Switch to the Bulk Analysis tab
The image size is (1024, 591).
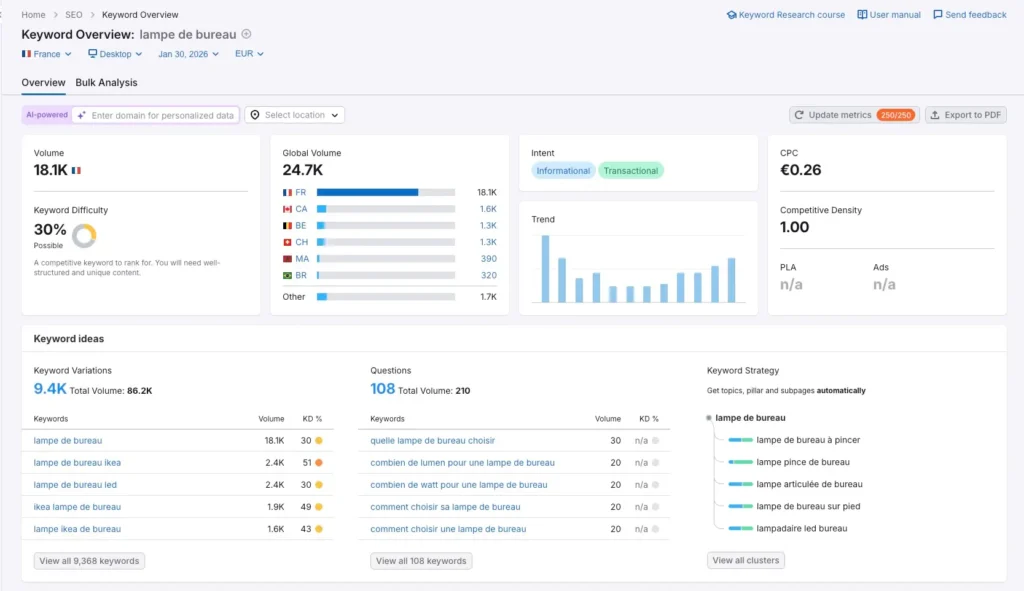coord(106,82)
